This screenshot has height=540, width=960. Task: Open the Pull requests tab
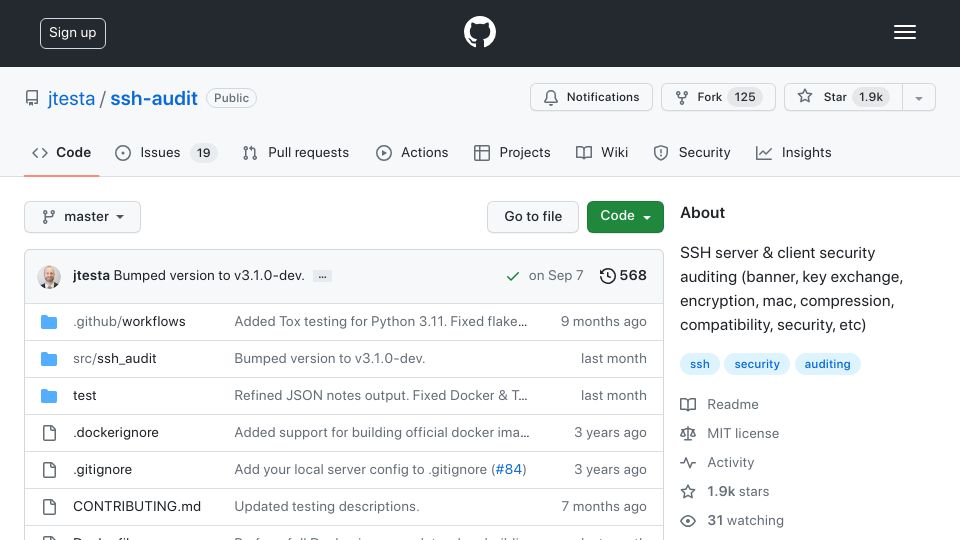(296, 152)
